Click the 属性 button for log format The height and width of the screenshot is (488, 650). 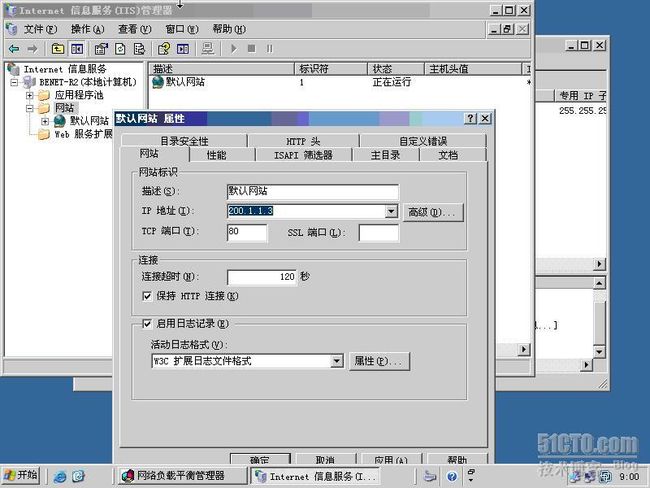tap(379, 361)
